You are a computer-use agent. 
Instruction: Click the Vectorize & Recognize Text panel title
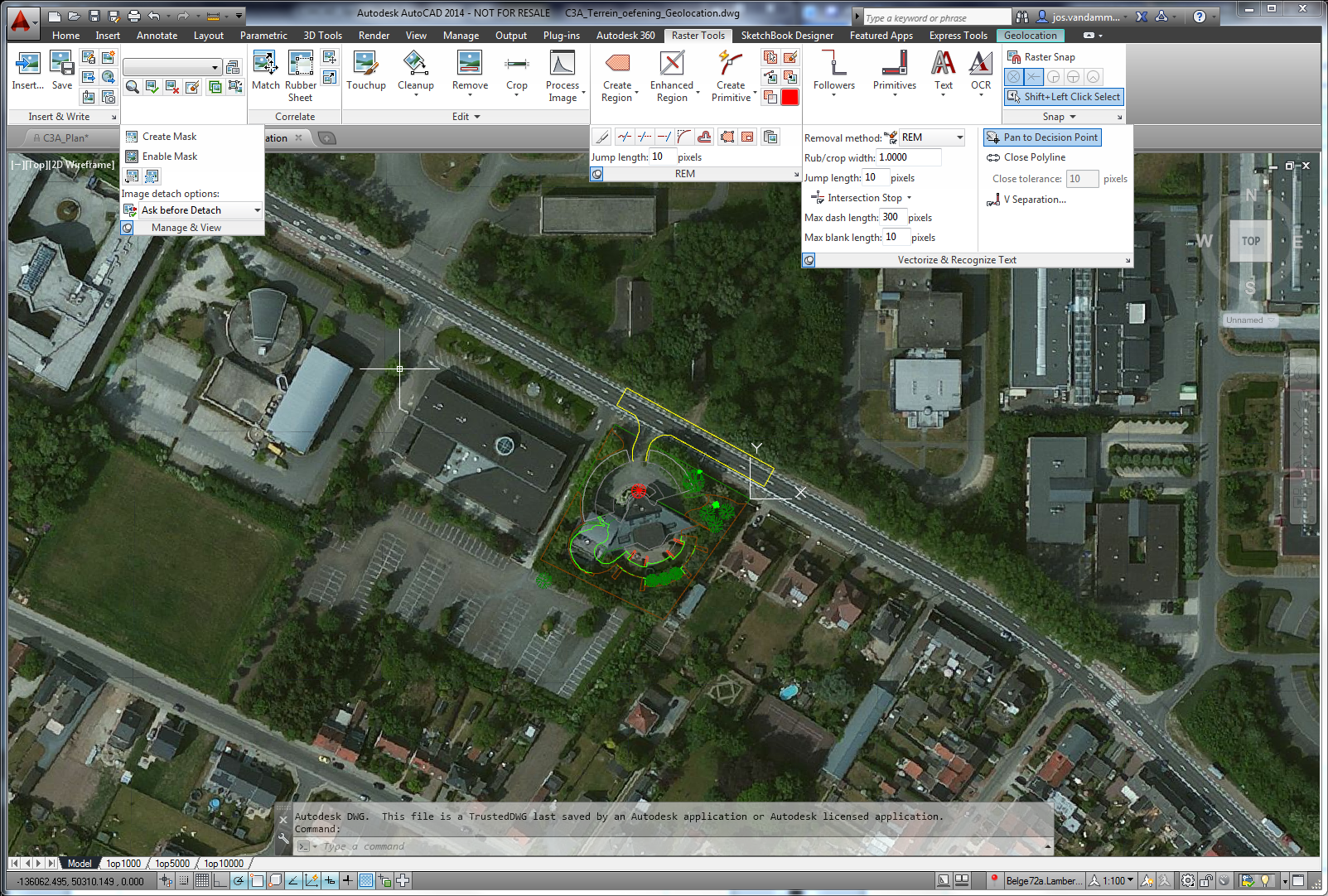957,260
